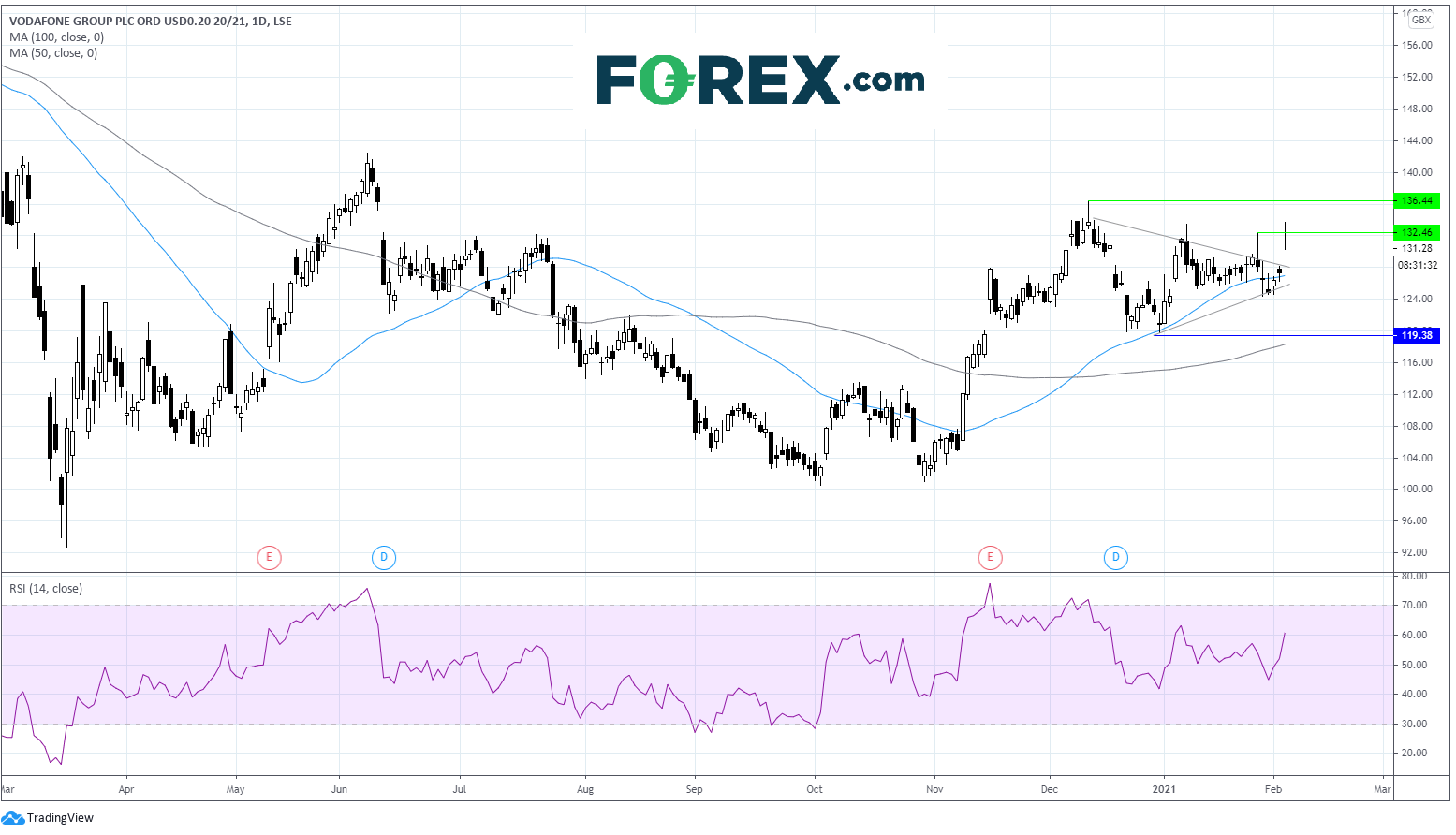Screen dimensions: 1456x835
Task: Click the blue D dividend marker near June
Action: tap(384, 558)
